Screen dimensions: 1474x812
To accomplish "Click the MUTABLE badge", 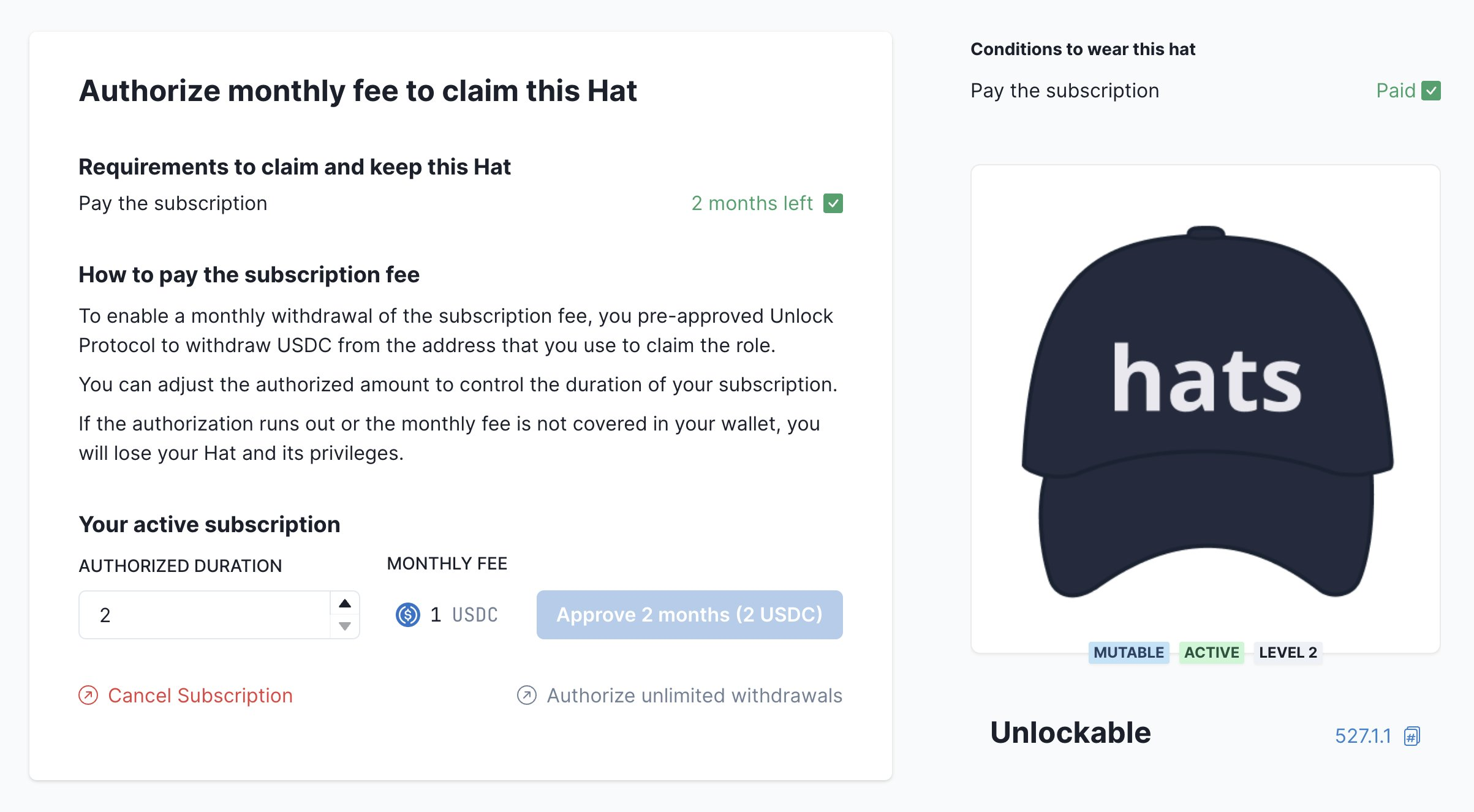I will 1128,652.
